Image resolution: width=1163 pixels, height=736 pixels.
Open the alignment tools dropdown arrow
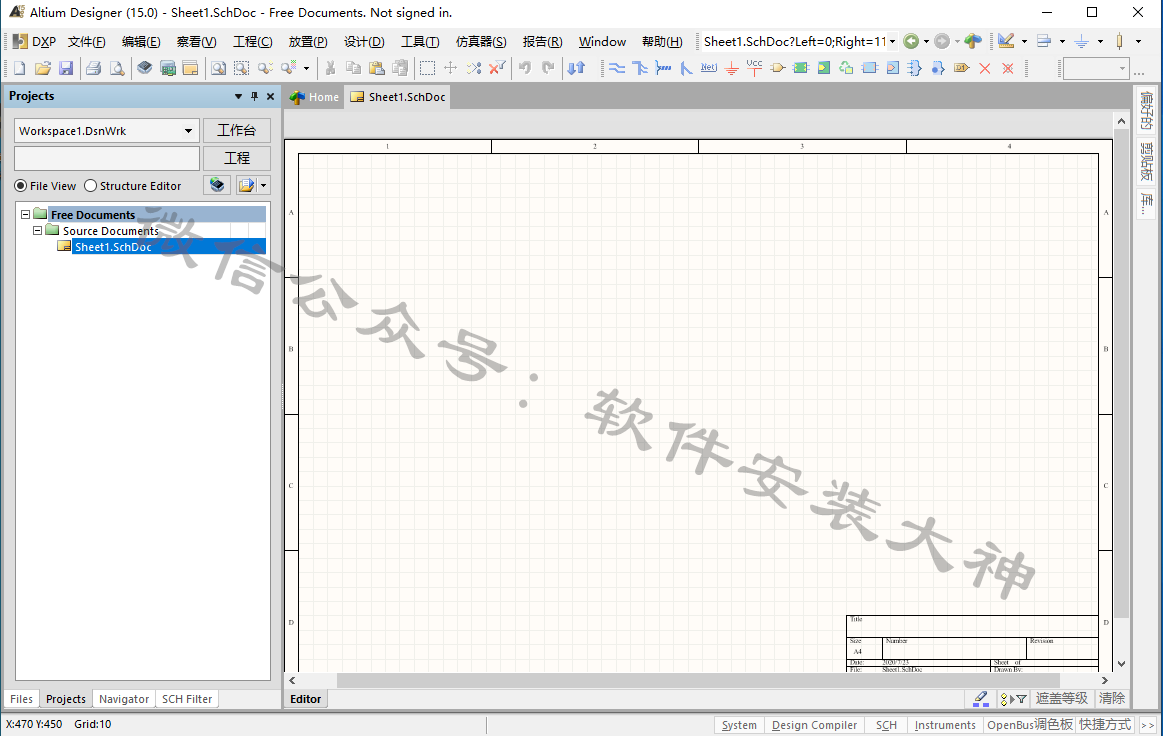coord(1062,42)
